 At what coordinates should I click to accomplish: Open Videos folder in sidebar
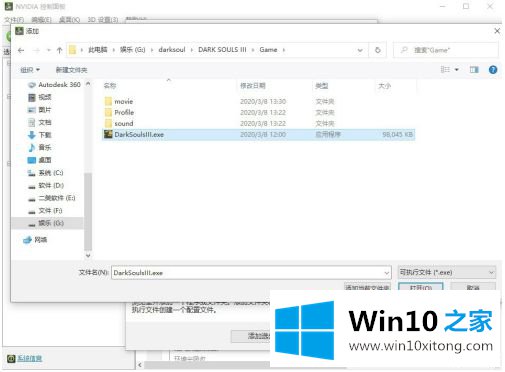[x=40, y=97]
